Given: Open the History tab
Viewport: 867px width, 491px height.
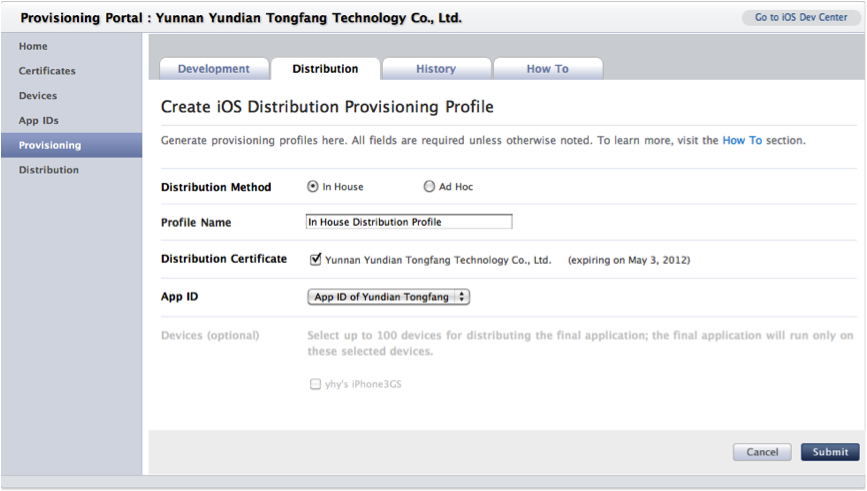Looking at the screenshot, I should [436, 69].
